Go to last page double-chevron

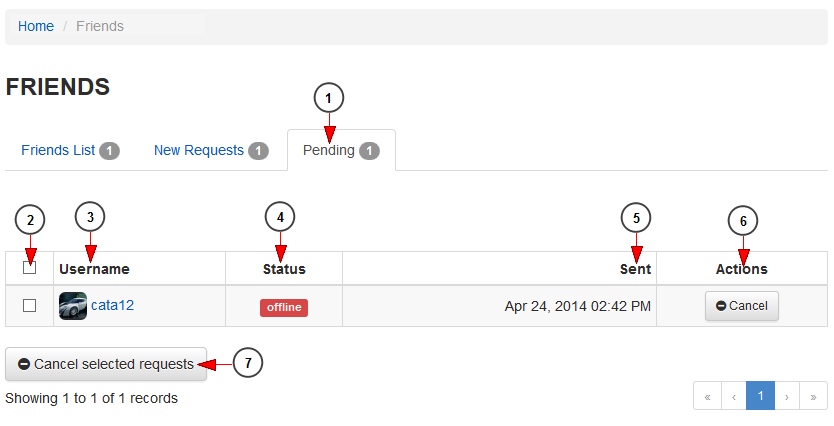(813, 396)
